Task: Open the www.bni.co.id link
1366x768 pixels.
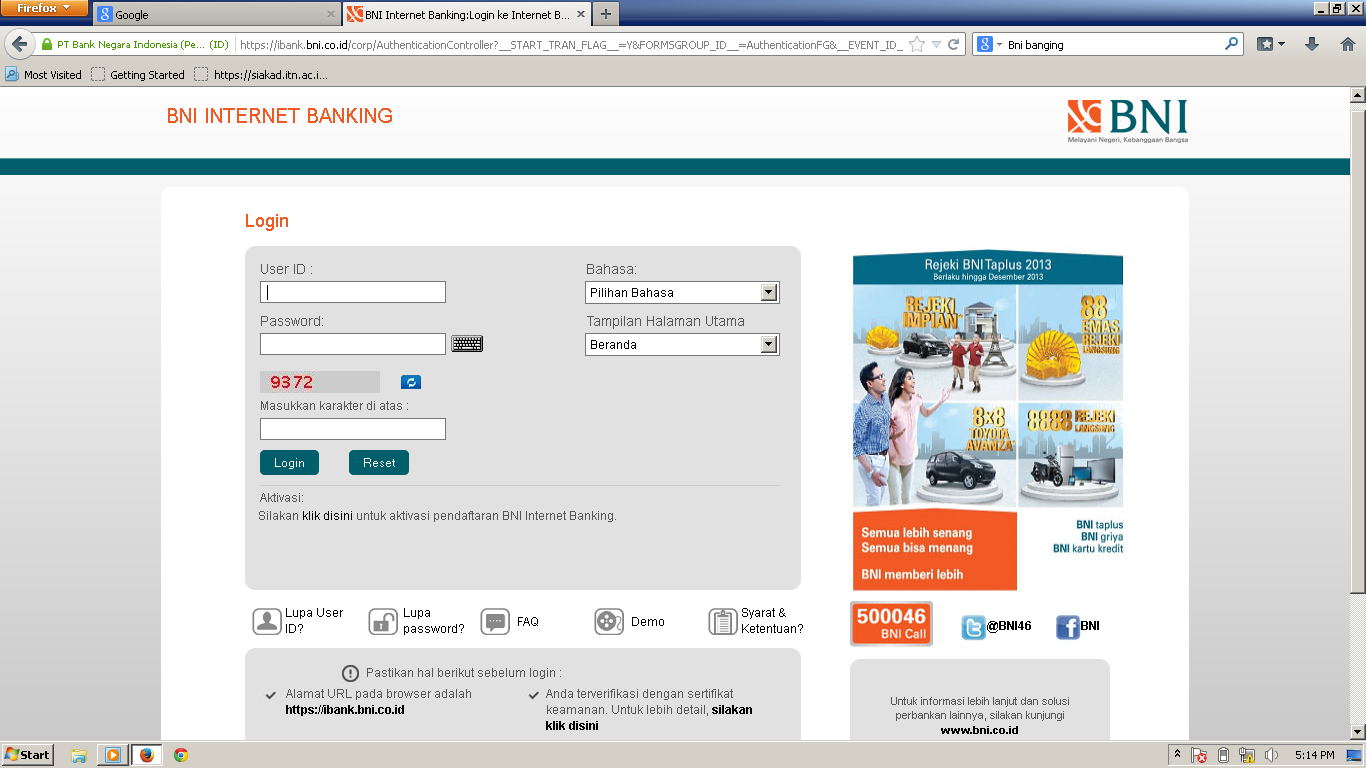Action: pyautogui.click(x=979, y=730)
